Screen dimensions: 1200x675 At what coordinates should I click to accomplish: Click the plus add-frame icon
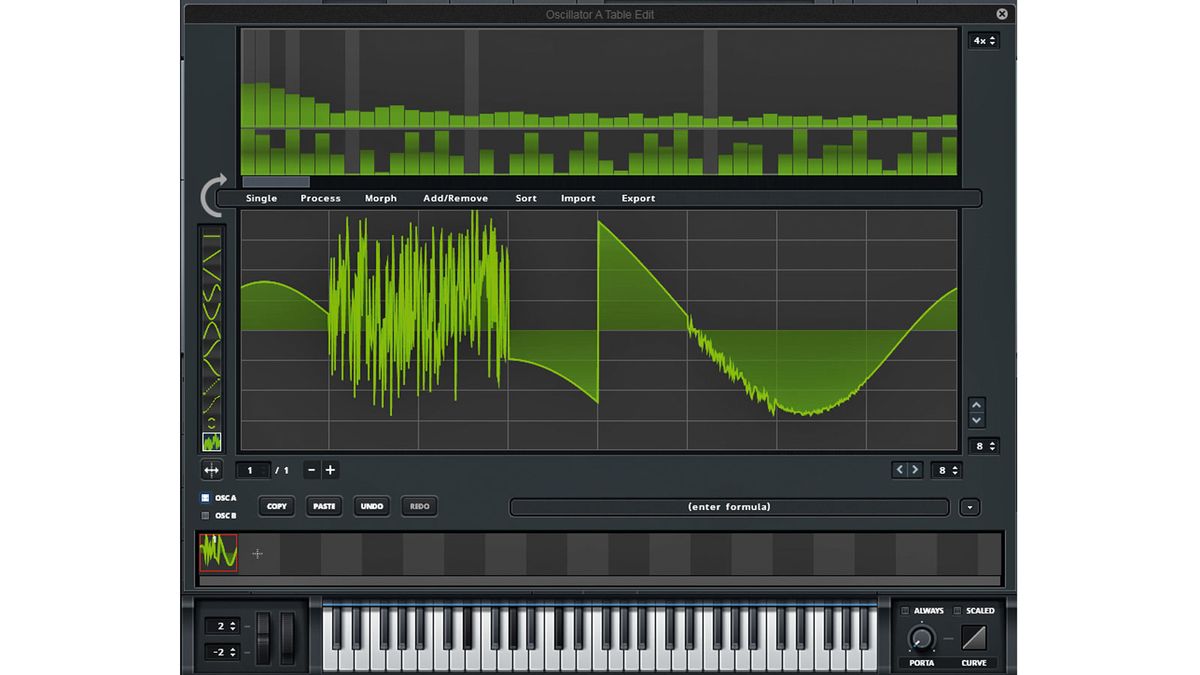tap(330, 470)
